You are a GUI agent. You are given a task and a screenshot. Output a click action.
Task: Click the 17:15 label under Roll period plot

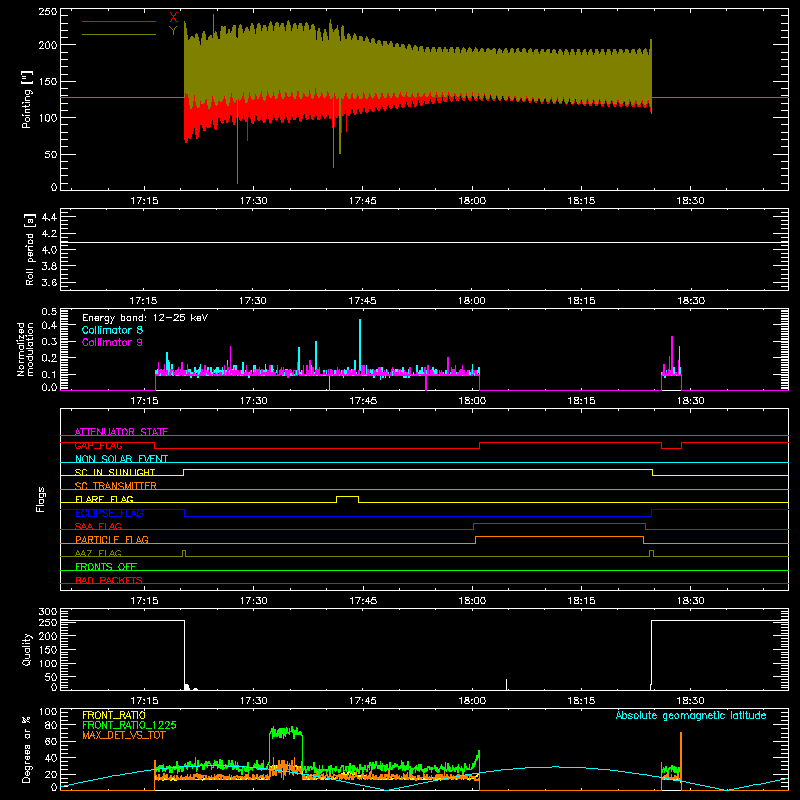(x=144, y=301)
